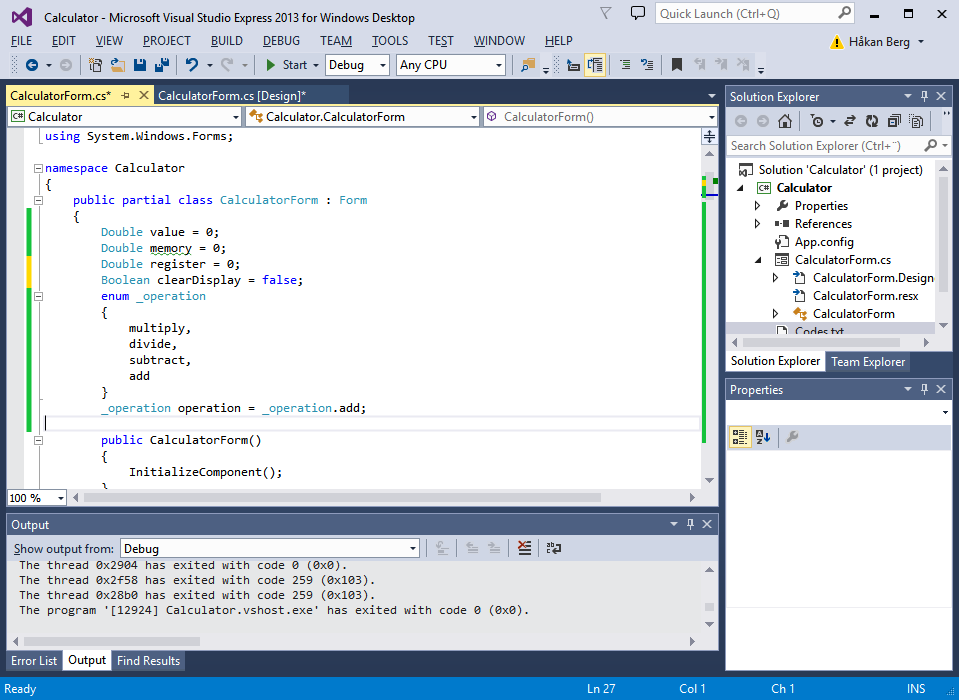Open the CalculatorForm() member dropdown
The height and width of the screenshot is (700, 959).
tap(601, 117)
